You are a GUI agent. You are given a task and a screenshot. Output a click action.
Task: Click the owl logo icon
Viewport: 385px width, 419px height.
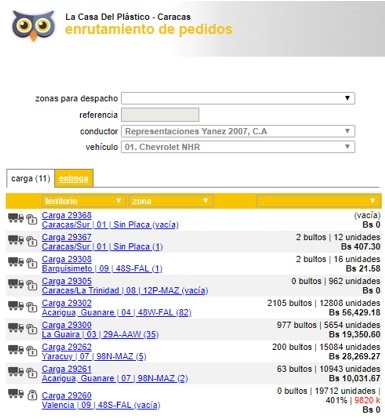(33, 26)
